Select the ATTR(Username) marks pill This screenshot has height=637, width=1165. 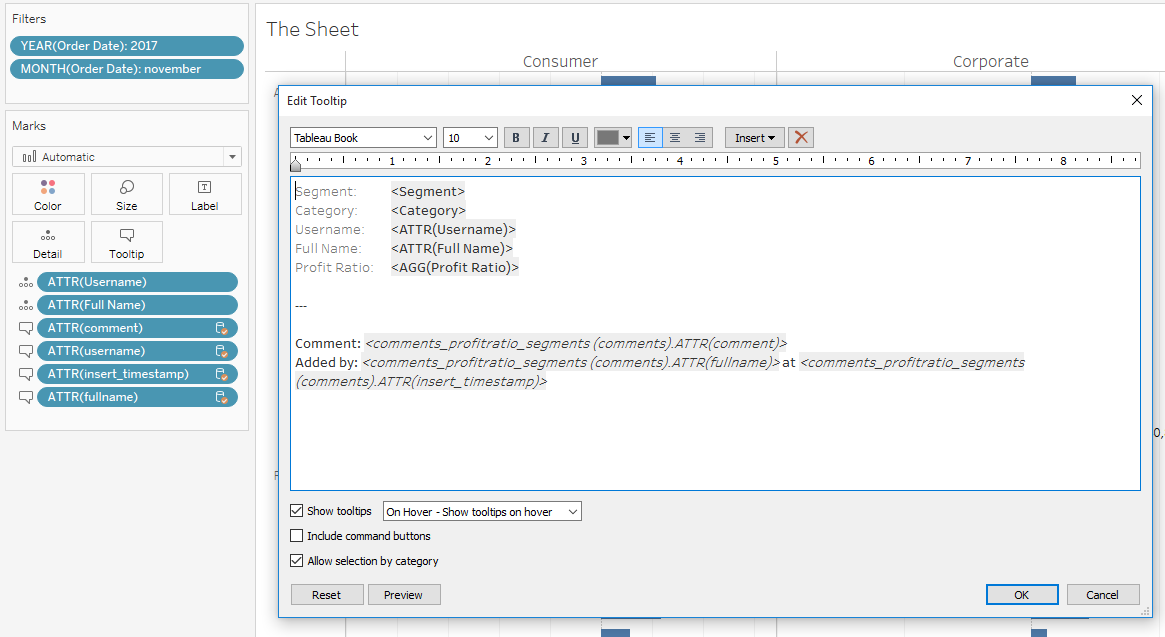(137, 282)
